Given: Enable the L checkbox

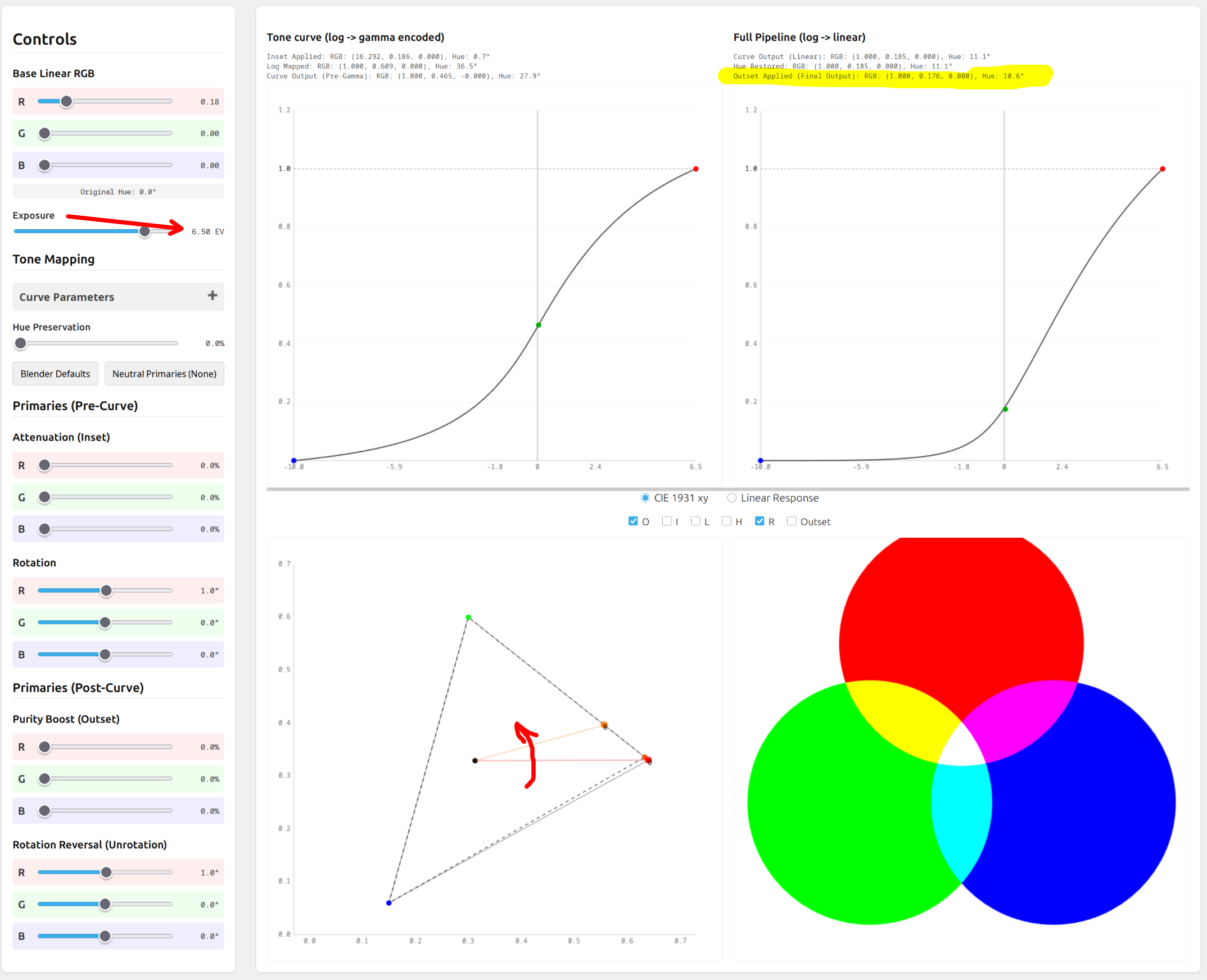Looking at the screenshot, I should tap(695, 521).
